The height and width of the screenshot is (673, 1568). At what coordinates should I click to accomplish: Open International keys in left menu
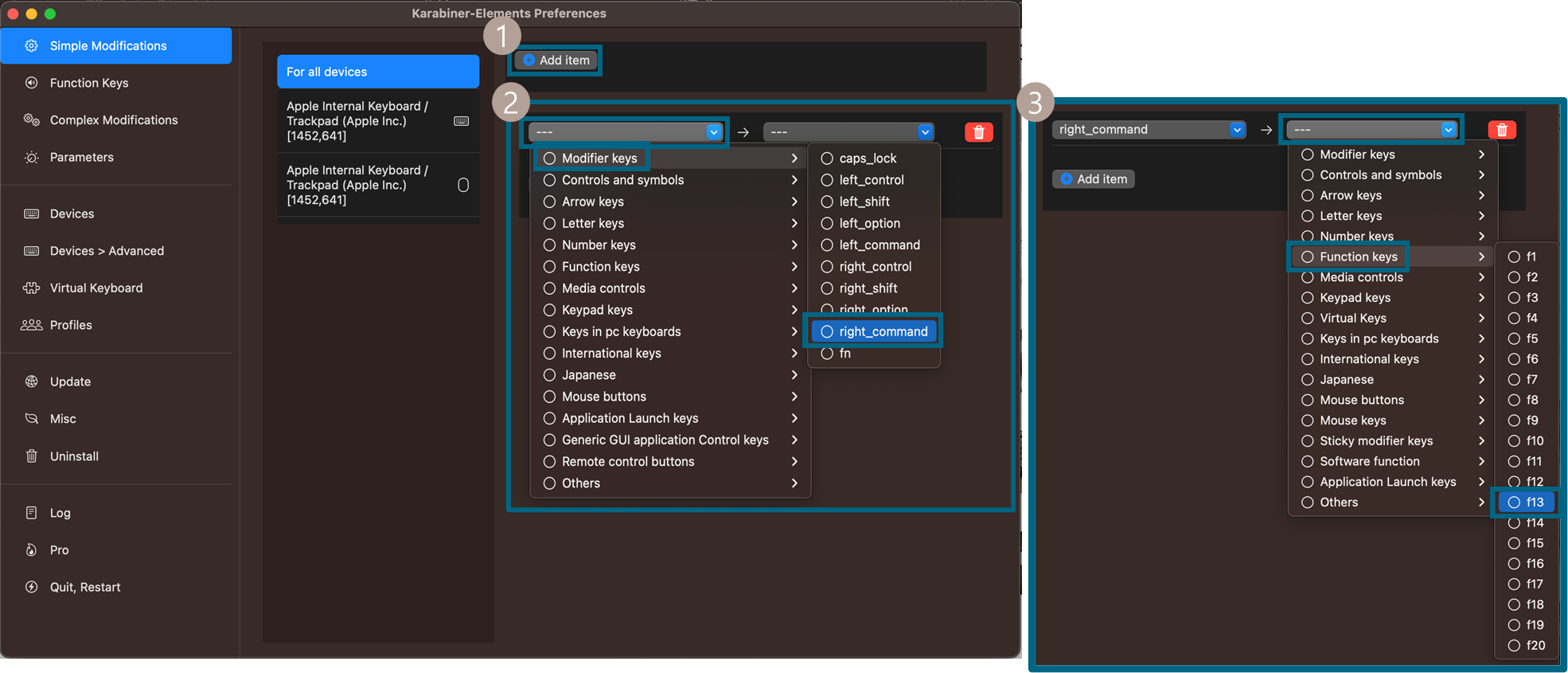pos(670,353)
